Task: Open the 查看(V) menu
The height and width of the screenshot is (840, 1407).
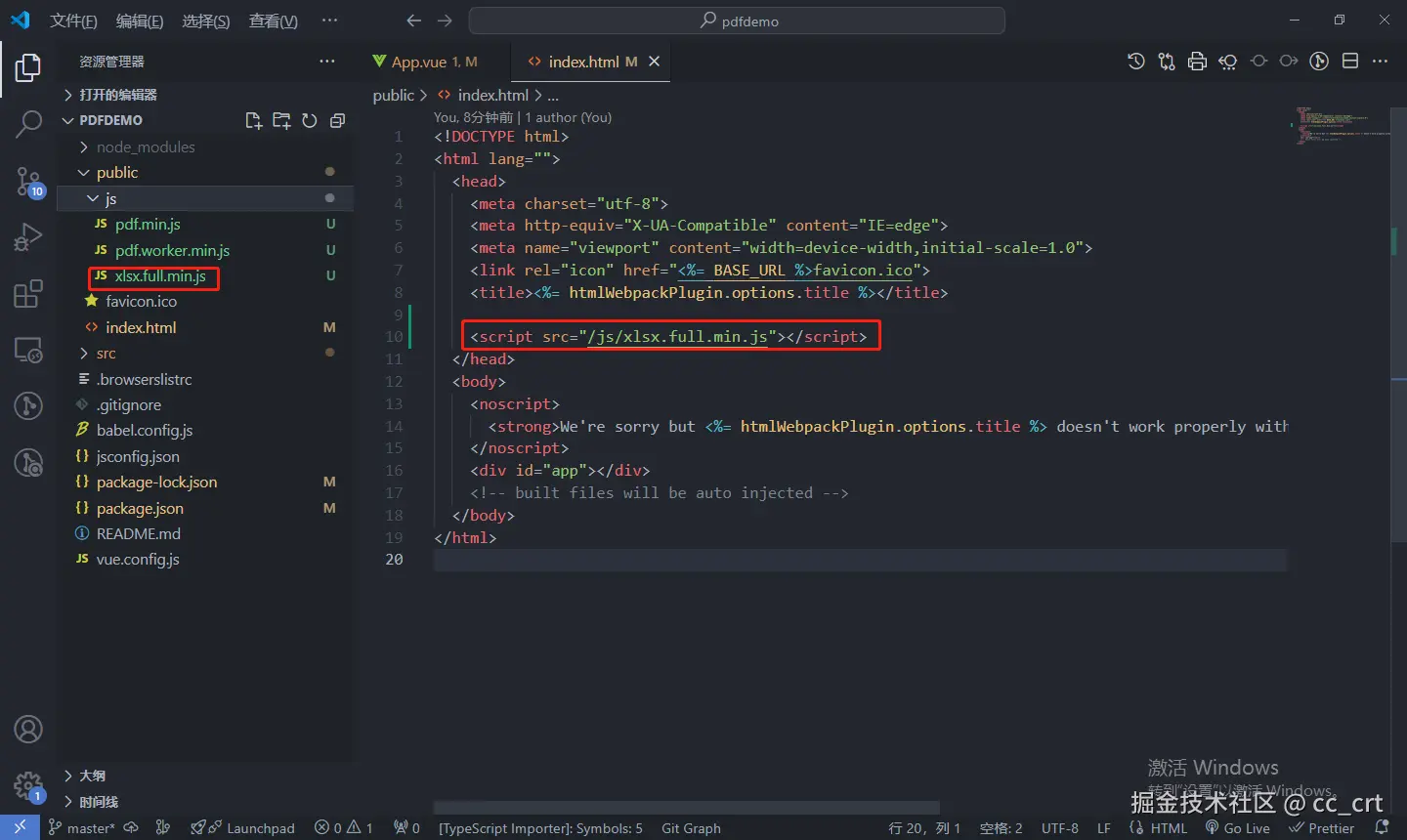Action: [x=274, y=21]
